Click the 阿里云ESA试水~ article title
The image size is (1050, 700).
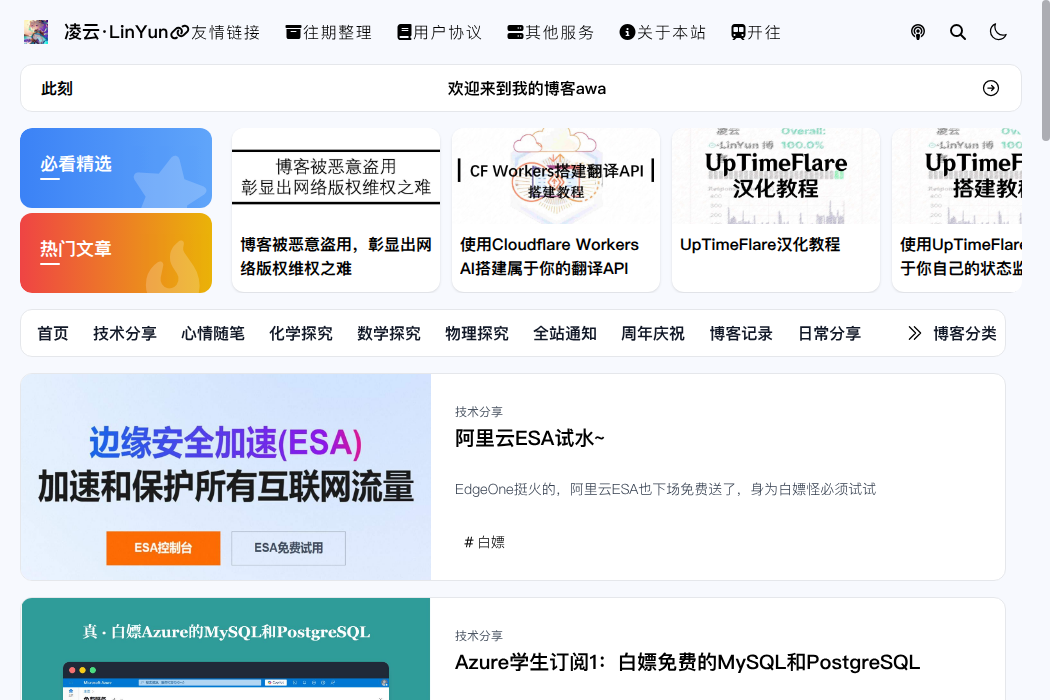530,438
